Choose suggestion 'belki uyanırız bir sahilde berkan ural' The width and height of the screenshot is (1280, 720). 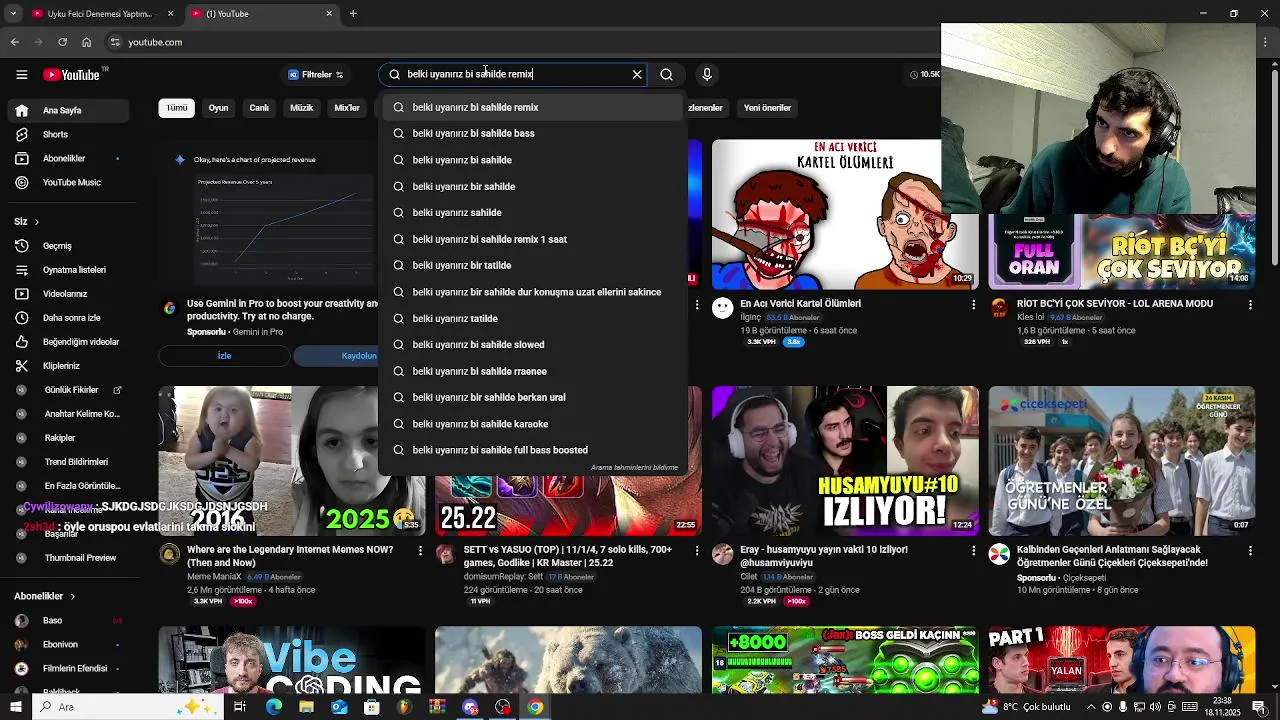coord(532,397)
